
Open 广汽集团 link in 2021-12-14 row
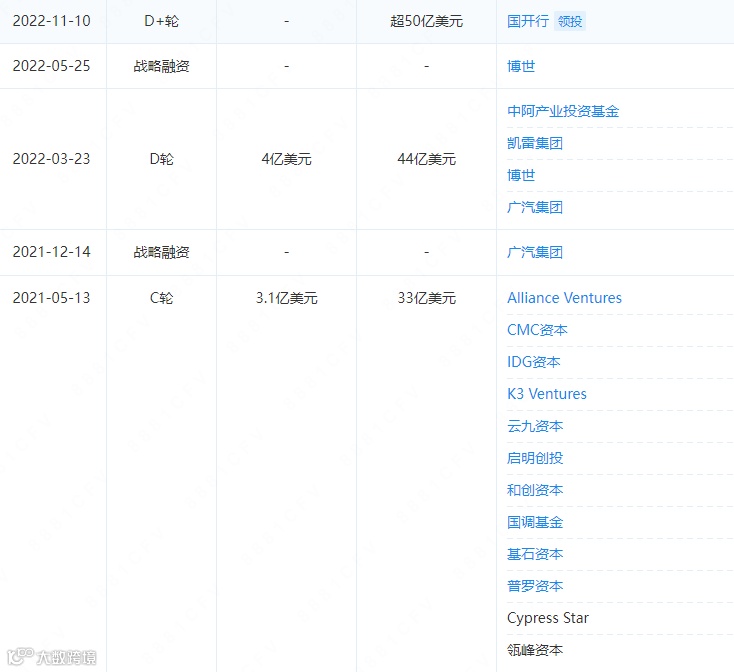click(535, 252)
